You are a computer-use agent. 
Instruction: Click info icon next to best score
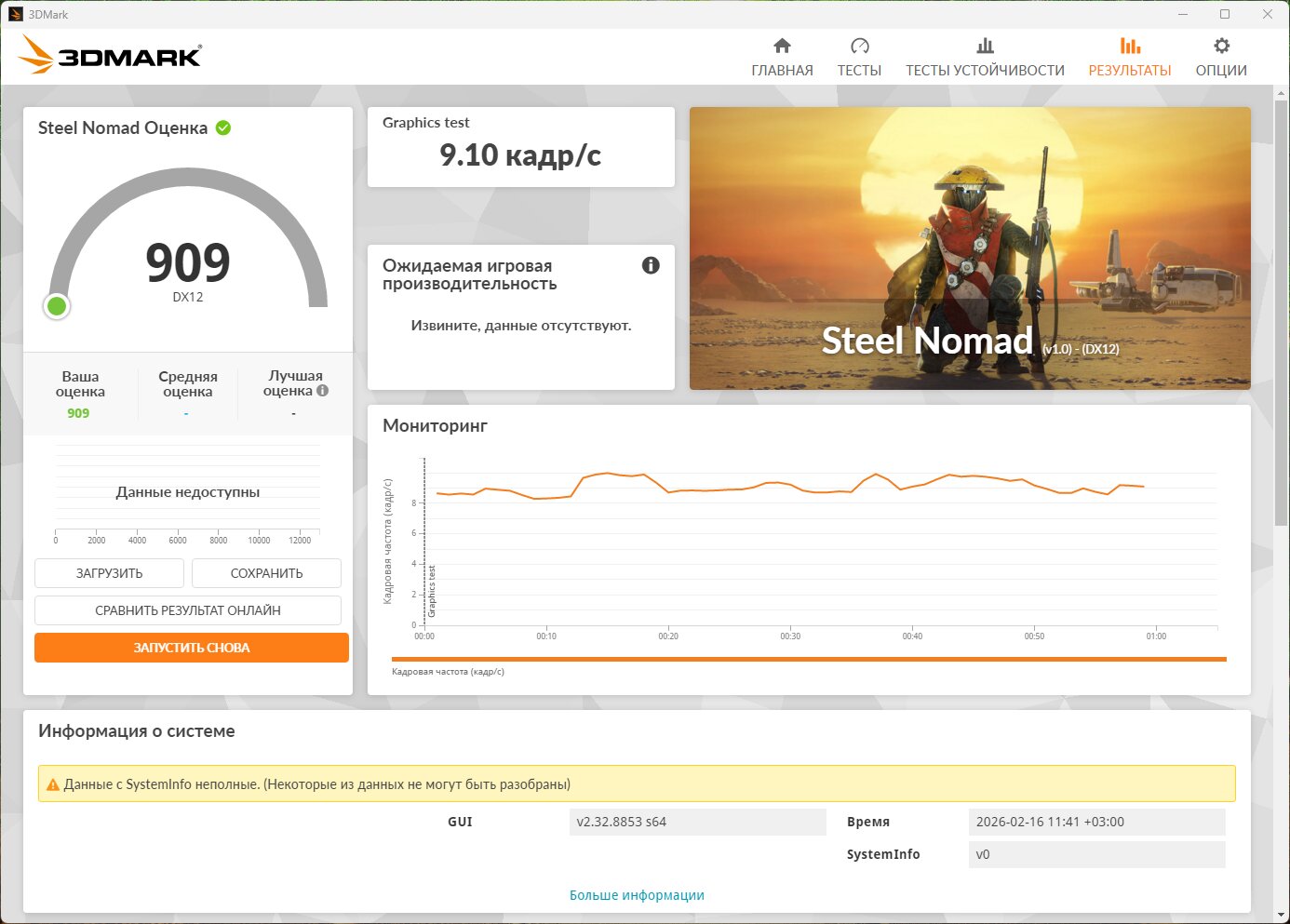[x=323, y=391]
